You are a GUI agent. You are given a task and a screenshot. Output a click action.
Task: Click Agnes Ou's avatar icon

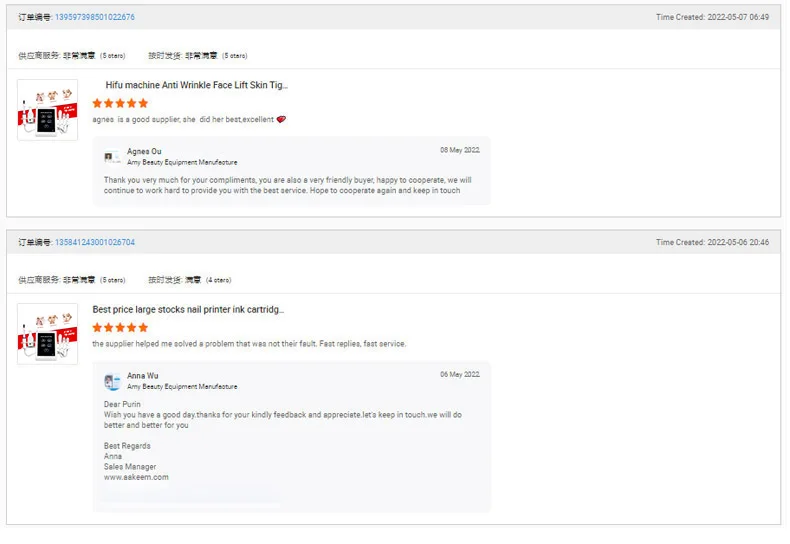[x=112, y=156]
